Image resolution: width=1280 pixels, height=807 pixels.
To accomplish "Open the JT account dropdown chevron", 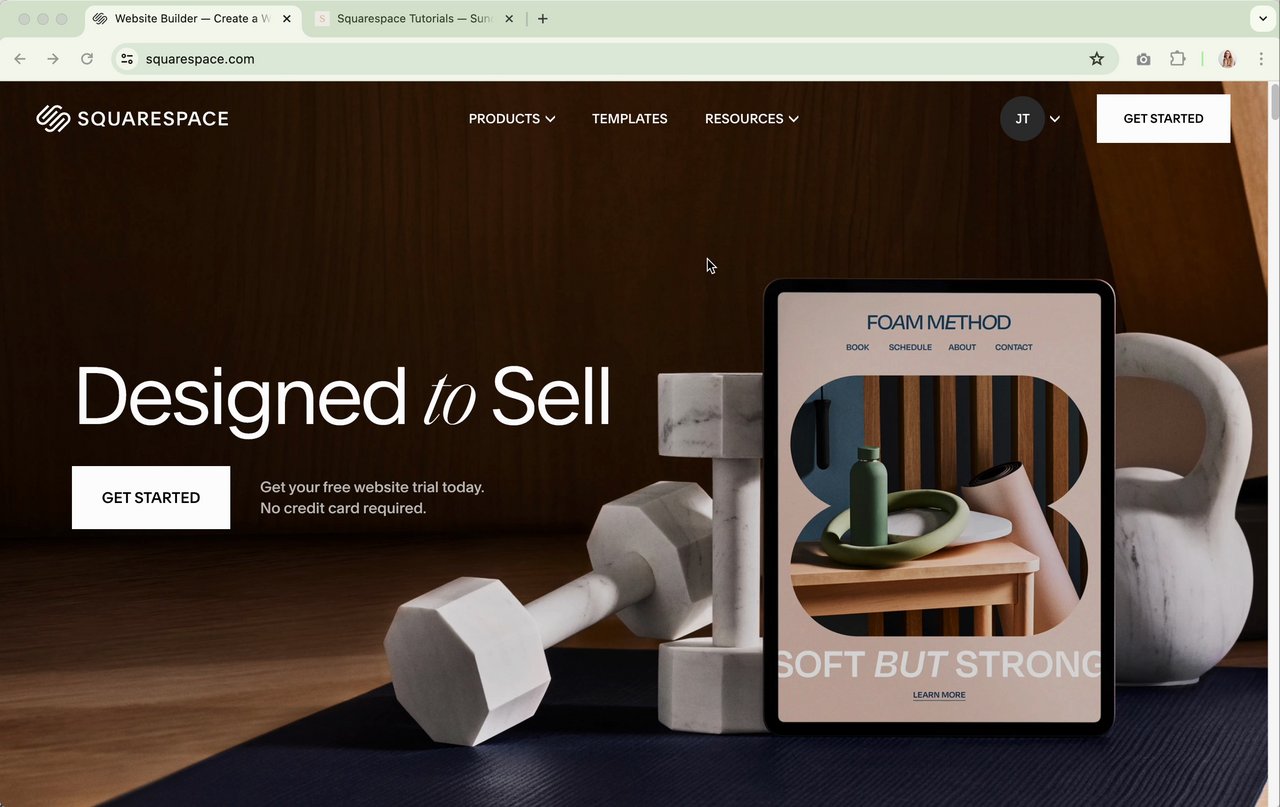I will 1055,119.
